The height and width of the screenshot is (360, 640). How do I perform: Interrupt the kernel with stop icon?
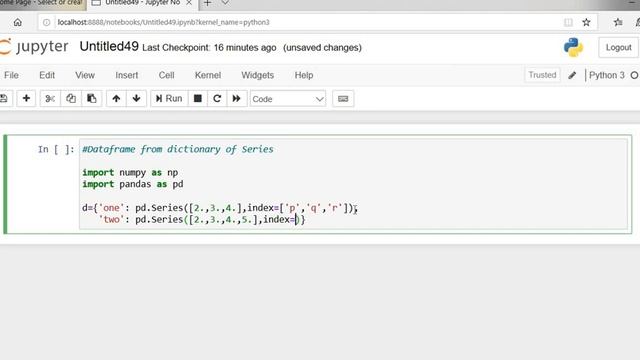[x=198, y=98]
